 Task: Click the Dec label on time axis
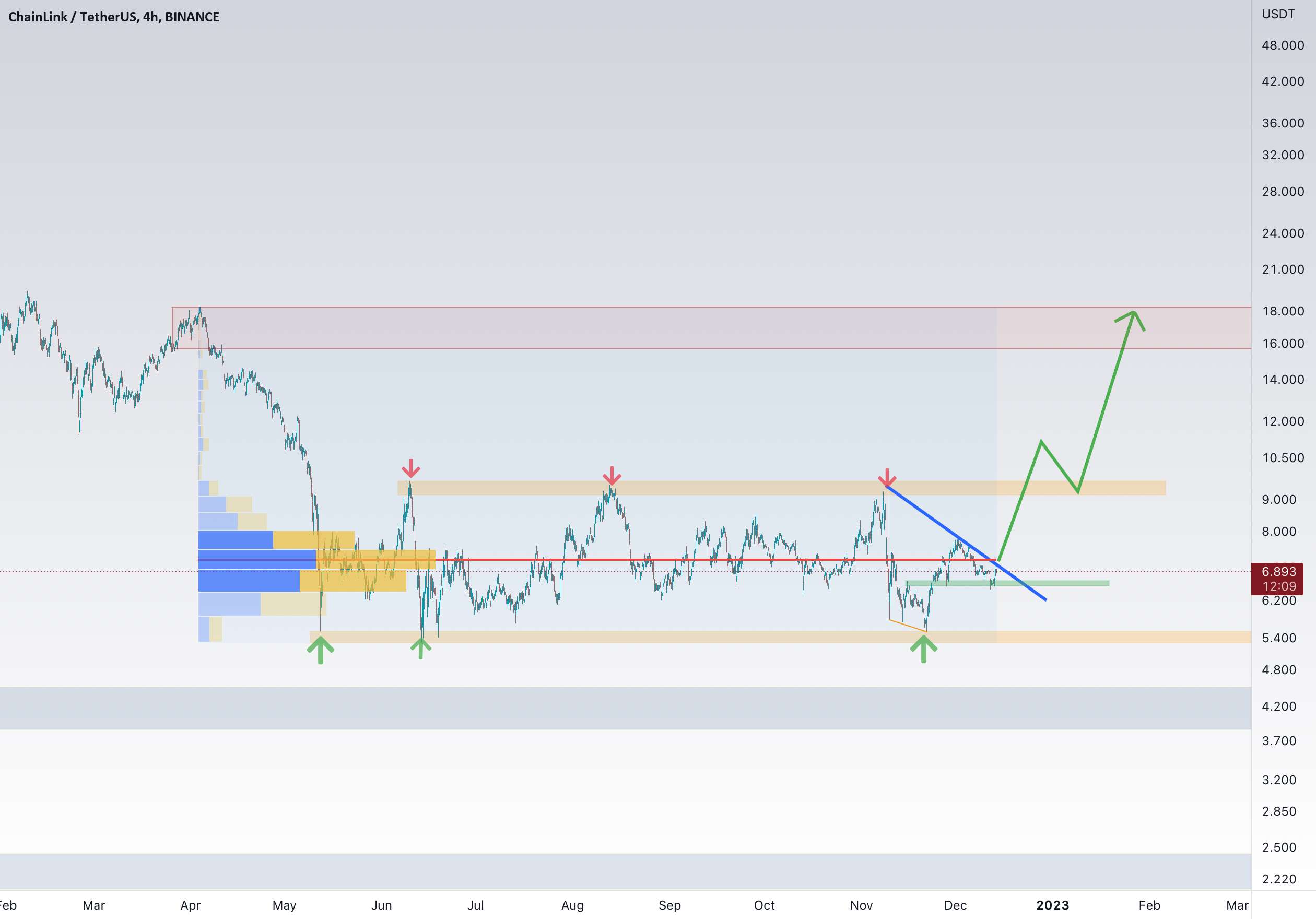(x=955, y=905)
